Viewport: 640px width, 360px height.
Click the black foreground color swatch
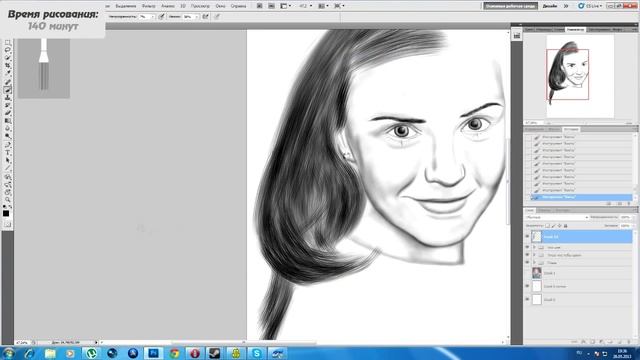[x=6, y=213]
